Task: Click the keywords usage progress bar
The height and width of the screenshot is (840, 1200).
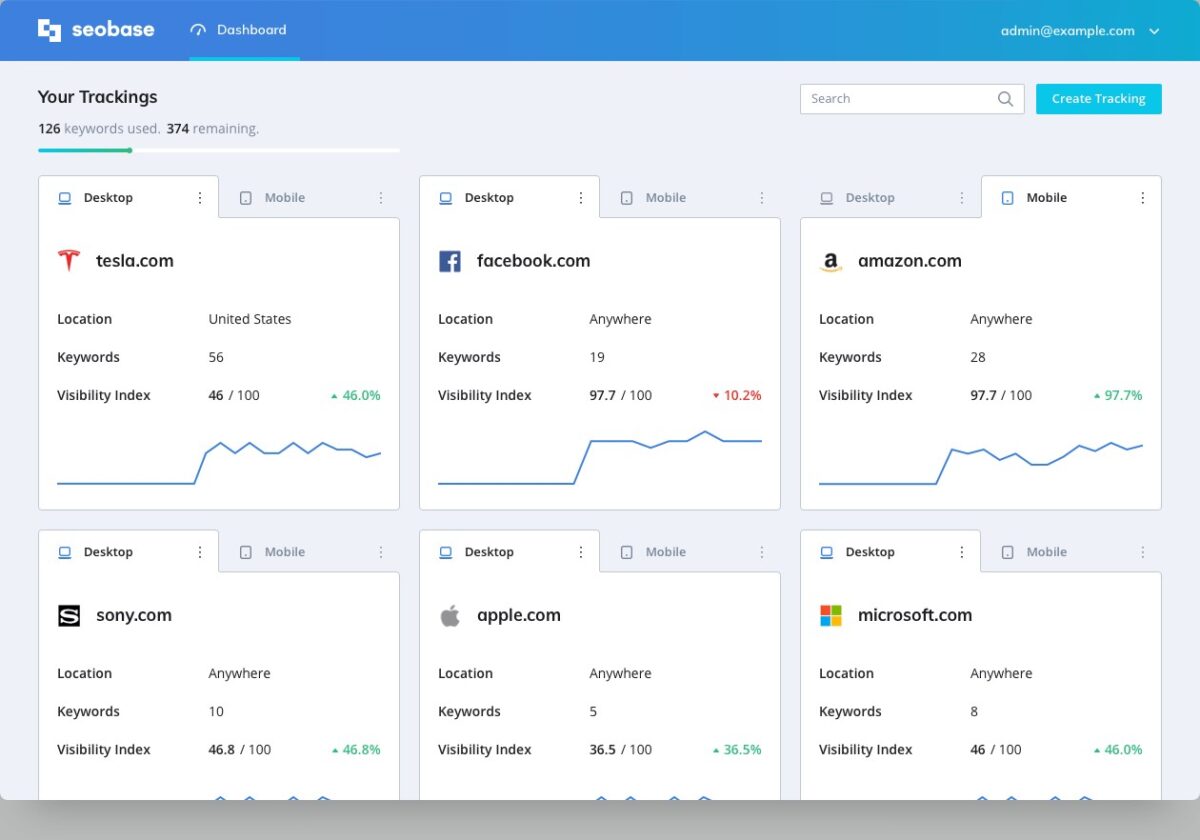Action: [218, 151]
